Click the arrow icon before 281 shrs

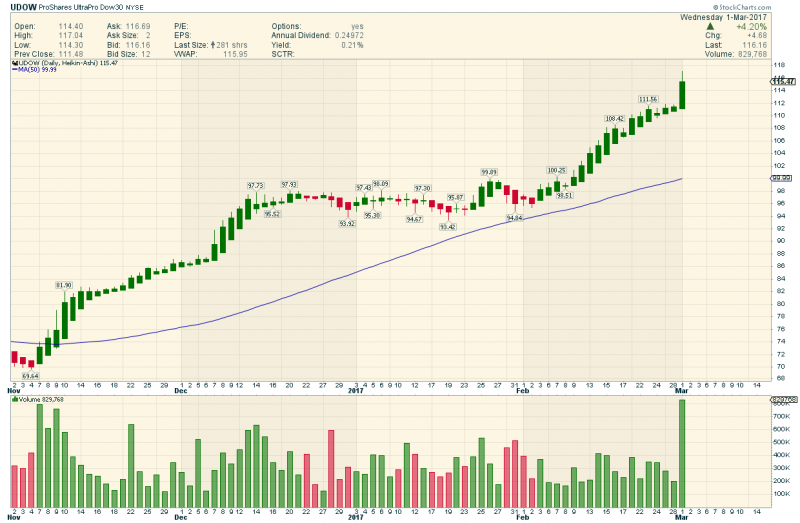212,45
